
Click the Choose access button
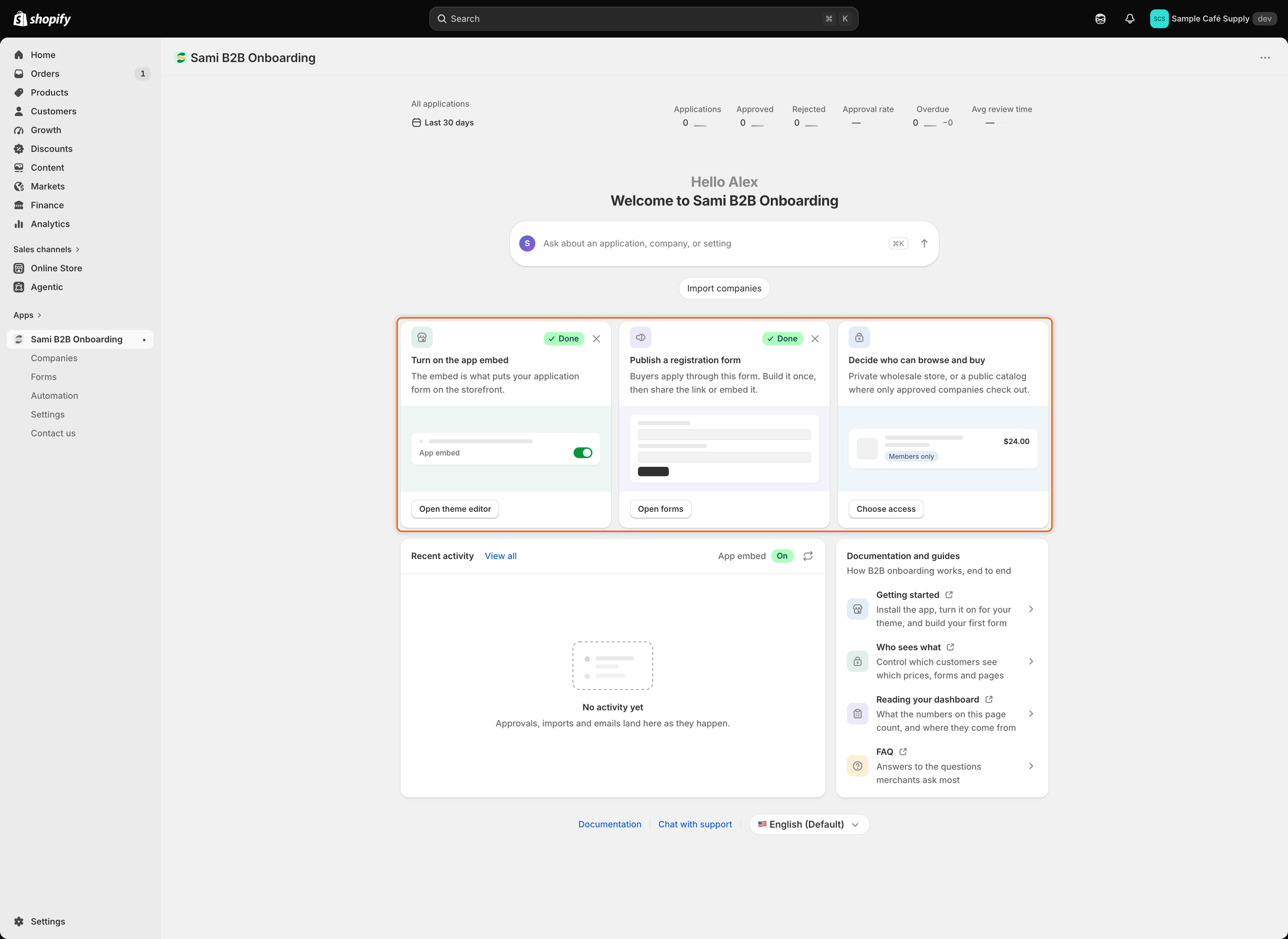pos(885,509)
